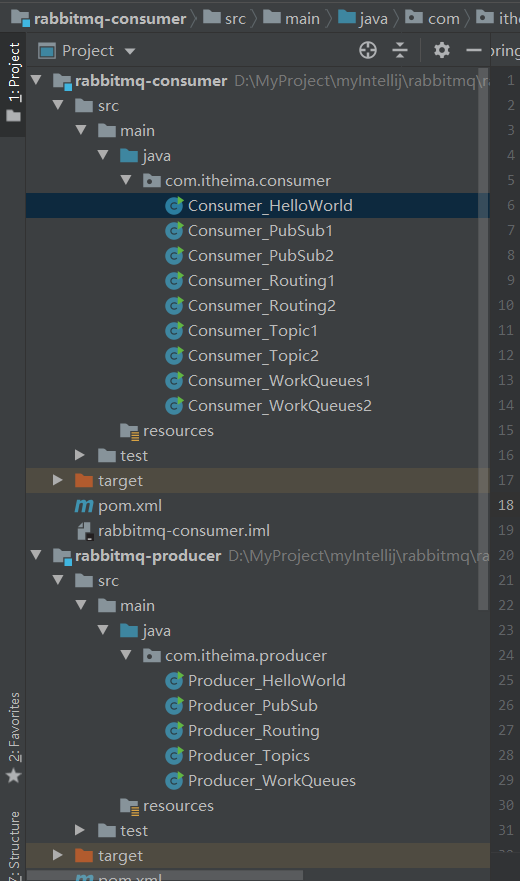Click the Consumer_PubSub1 class icon

(174, 231)
